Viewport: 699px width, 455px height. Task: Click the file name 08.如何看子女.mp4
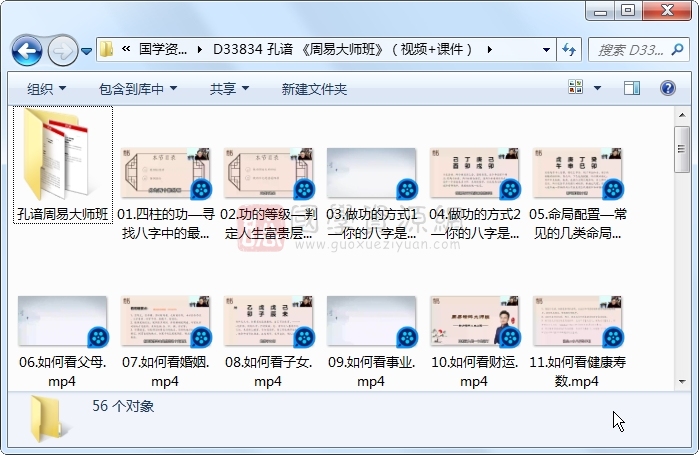tap(268, 372)
